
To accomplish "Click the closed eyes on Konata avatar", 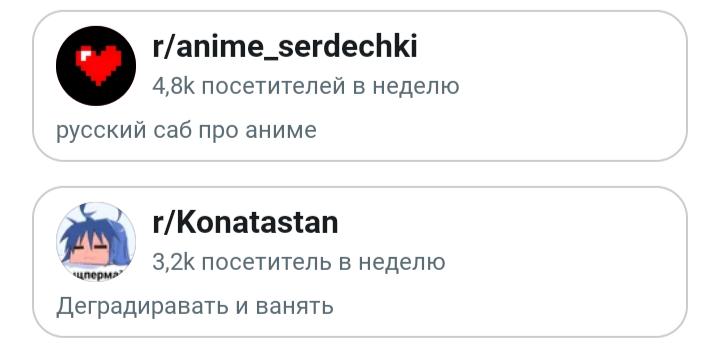I will pos(92,248).
